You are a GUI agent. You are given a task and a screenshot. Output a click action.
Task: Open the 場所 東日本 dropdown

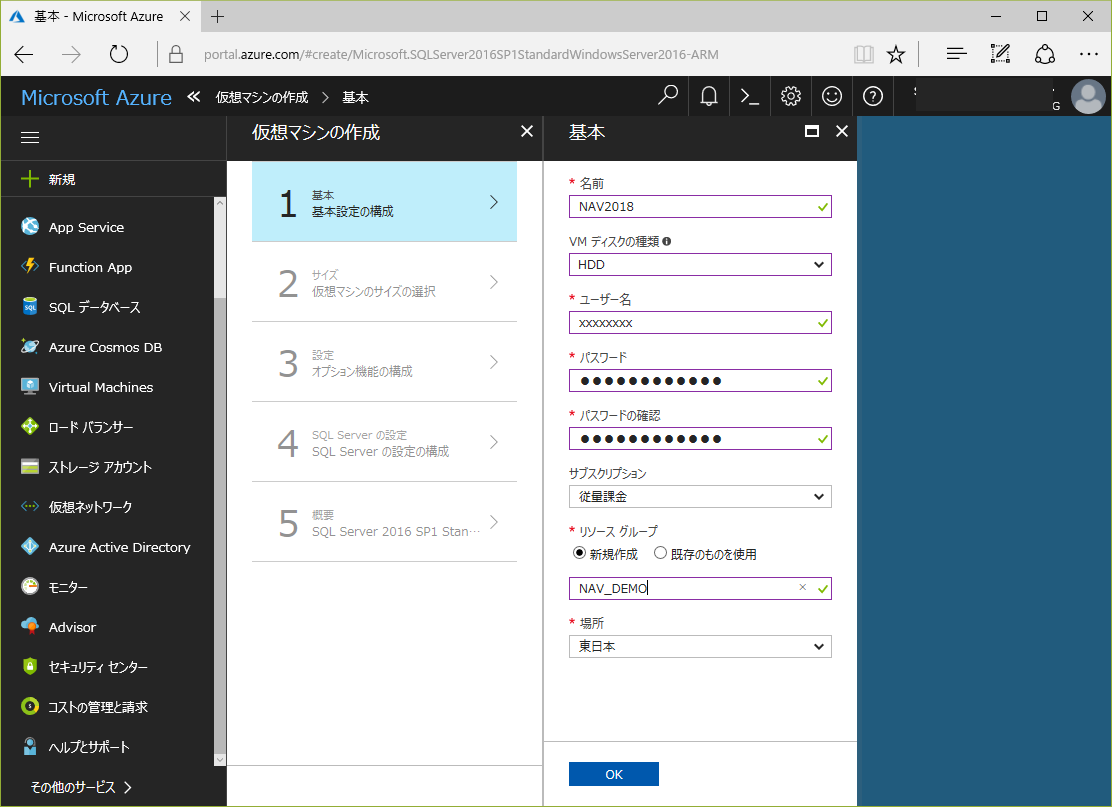pos(700,646)
